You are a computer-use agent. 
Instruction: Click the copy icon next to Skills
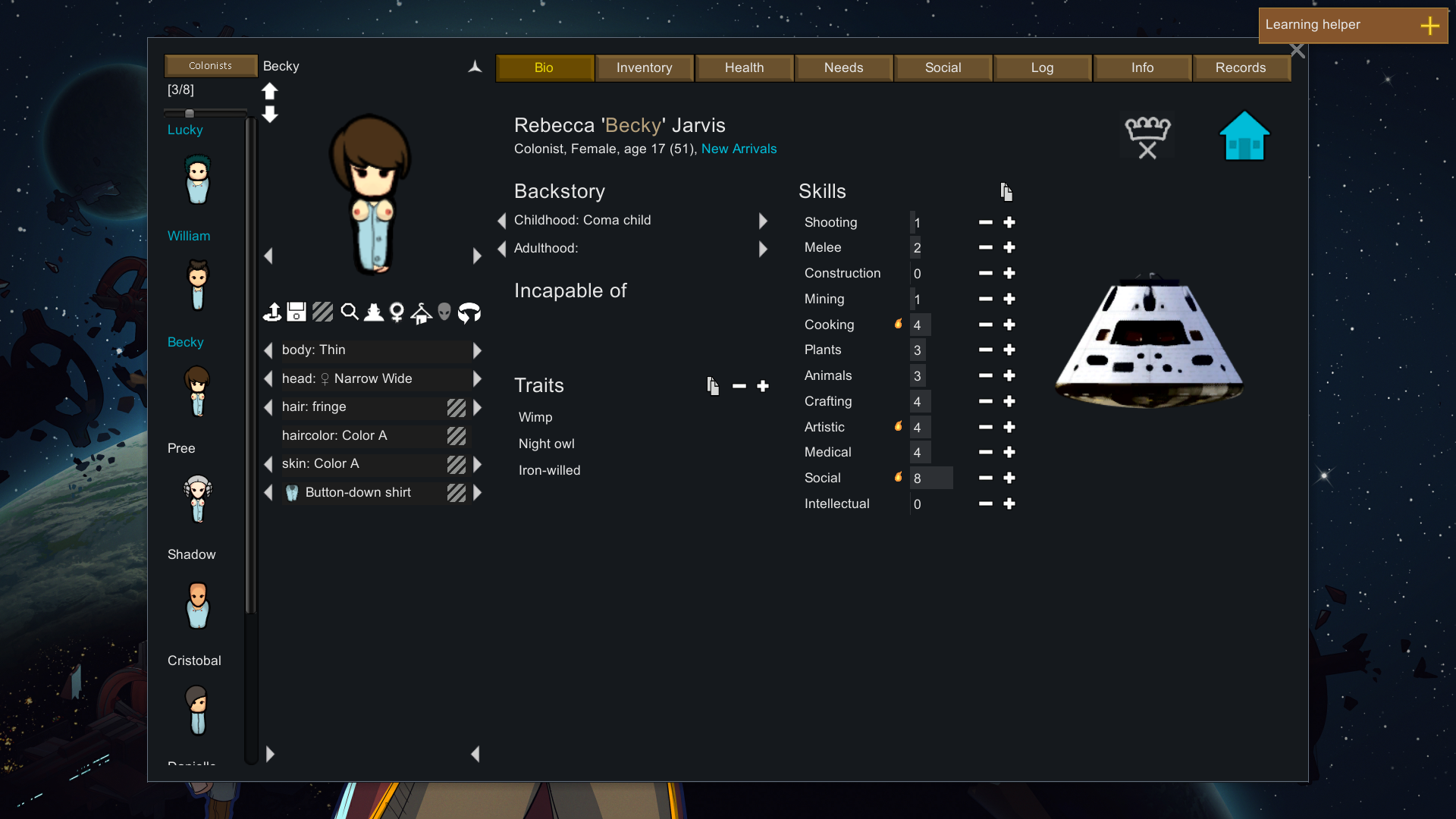tap(1006, 192)
